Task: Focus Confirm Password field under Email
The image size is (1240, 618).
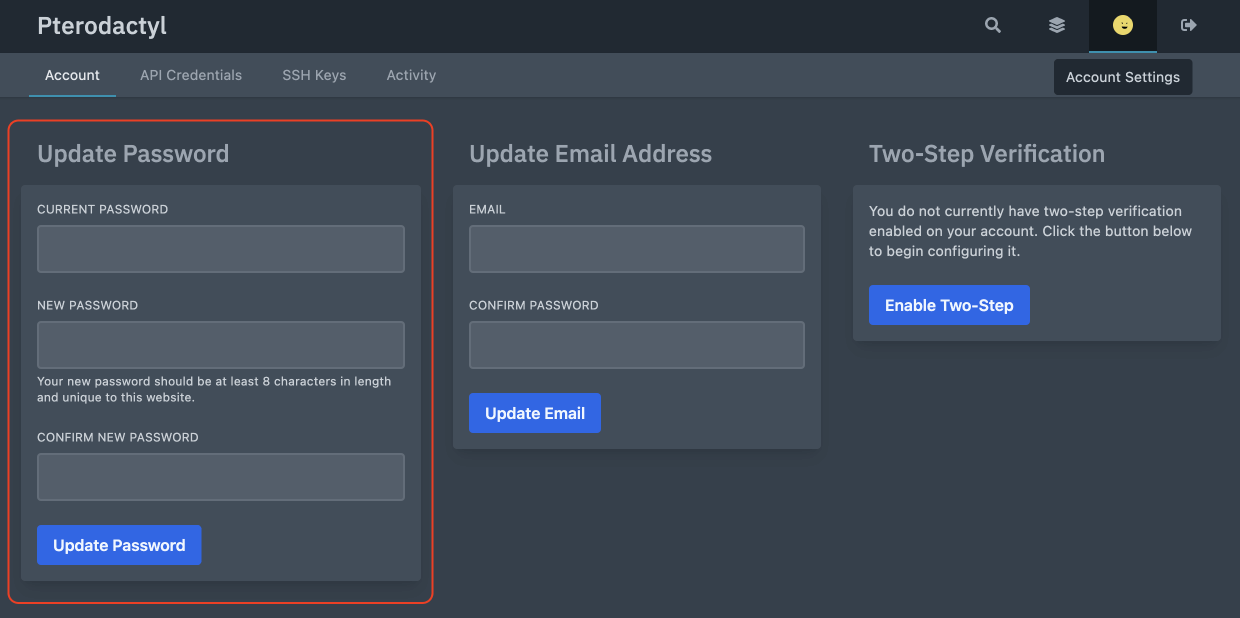Action: (x=636, y=345)
